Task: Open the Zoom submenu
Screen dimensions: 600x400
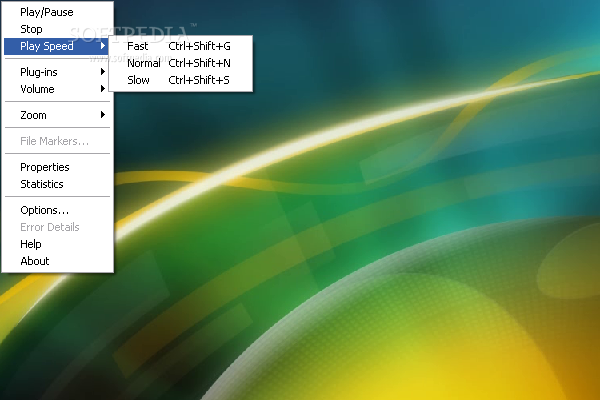Action: (57, 115)
